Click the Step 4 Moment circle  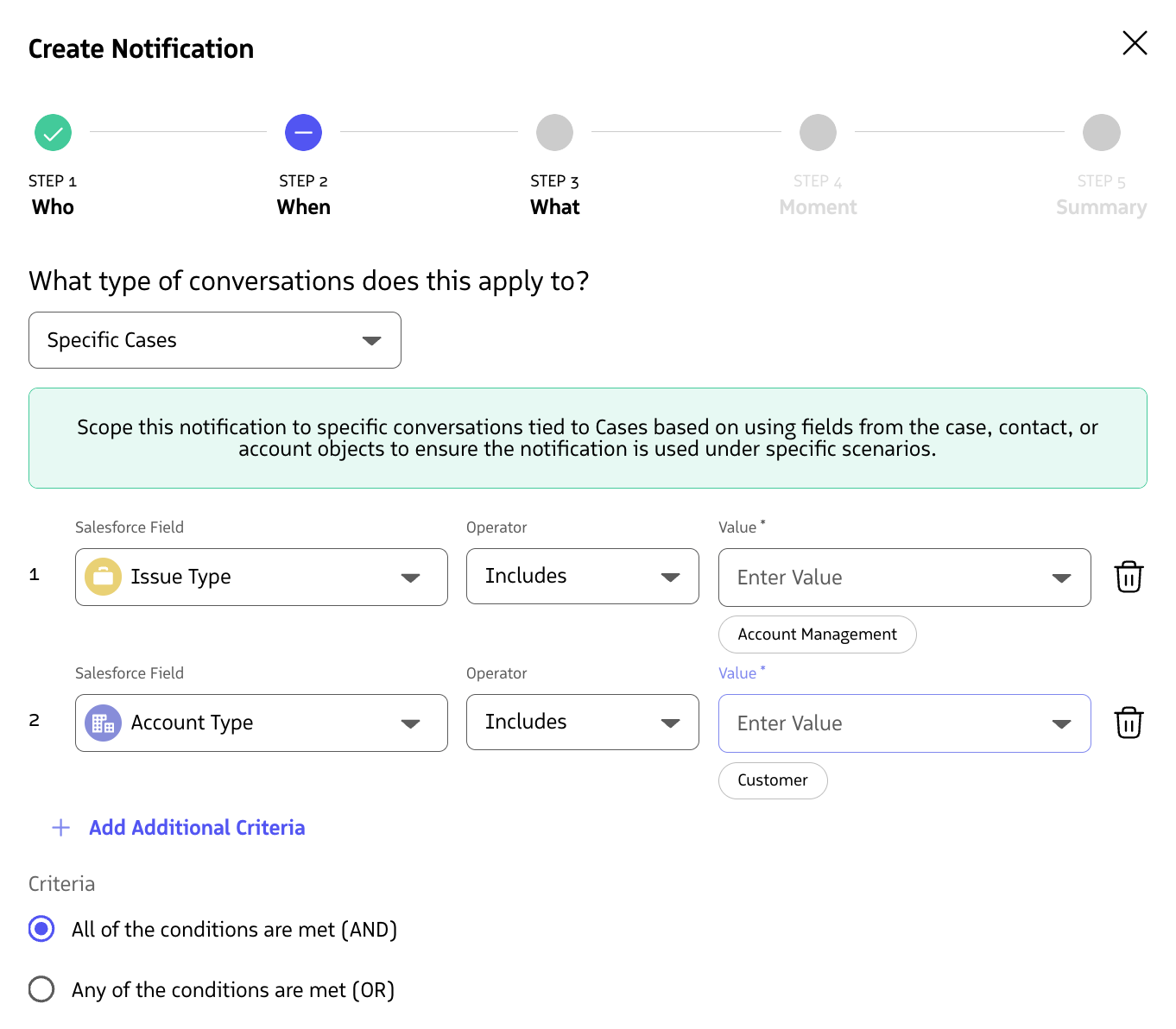818,132
